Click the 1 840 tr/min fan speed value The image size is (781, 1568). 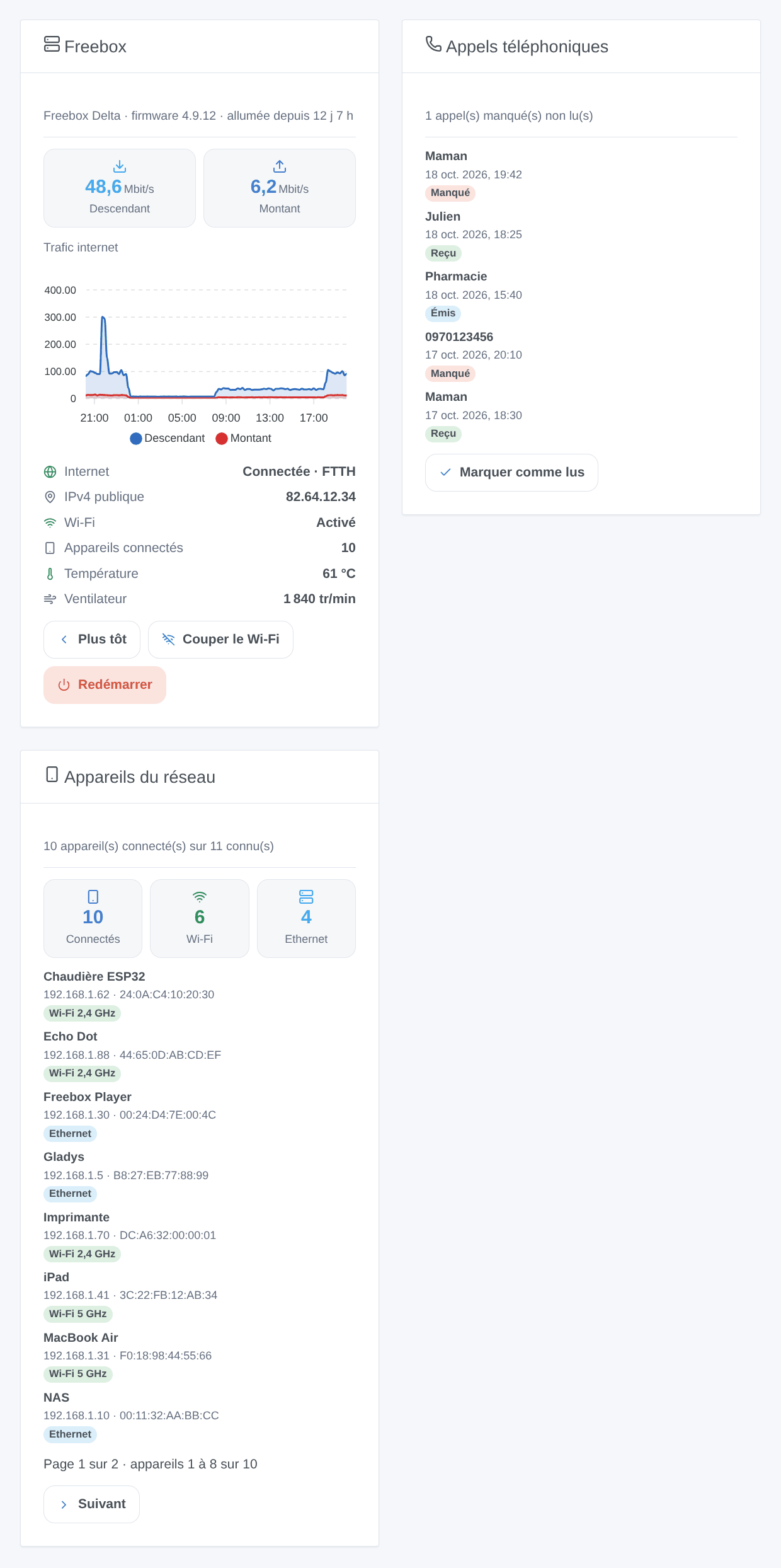(319, 599)
